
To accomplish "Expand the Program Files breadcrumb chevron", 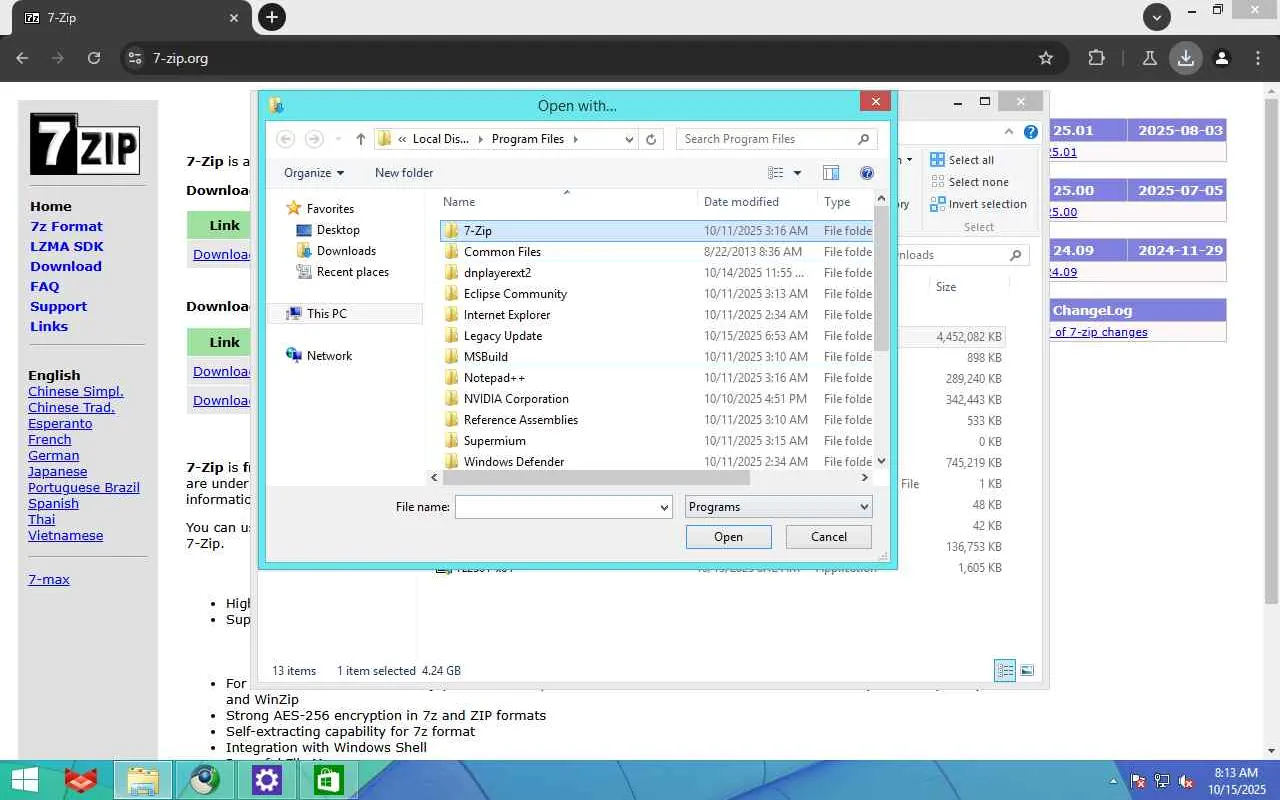I will (576, 139).
